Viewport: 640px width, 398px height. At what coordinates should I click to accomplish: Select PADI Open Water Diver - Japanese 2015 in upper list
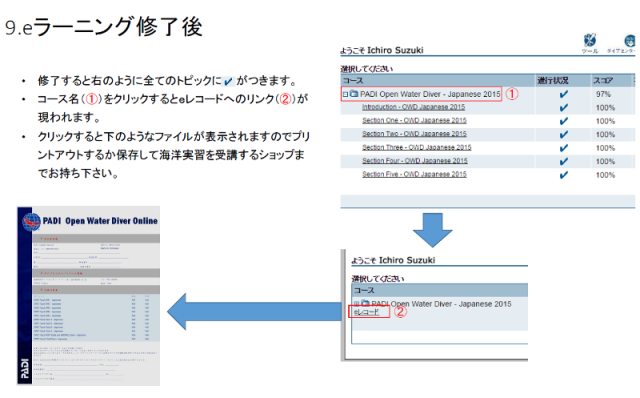click(x=430, y=94)
